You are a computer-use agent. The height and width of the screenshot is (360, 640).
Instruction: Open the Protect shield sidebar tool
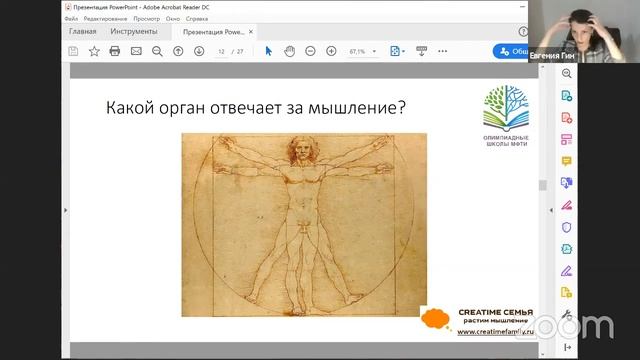567,227
